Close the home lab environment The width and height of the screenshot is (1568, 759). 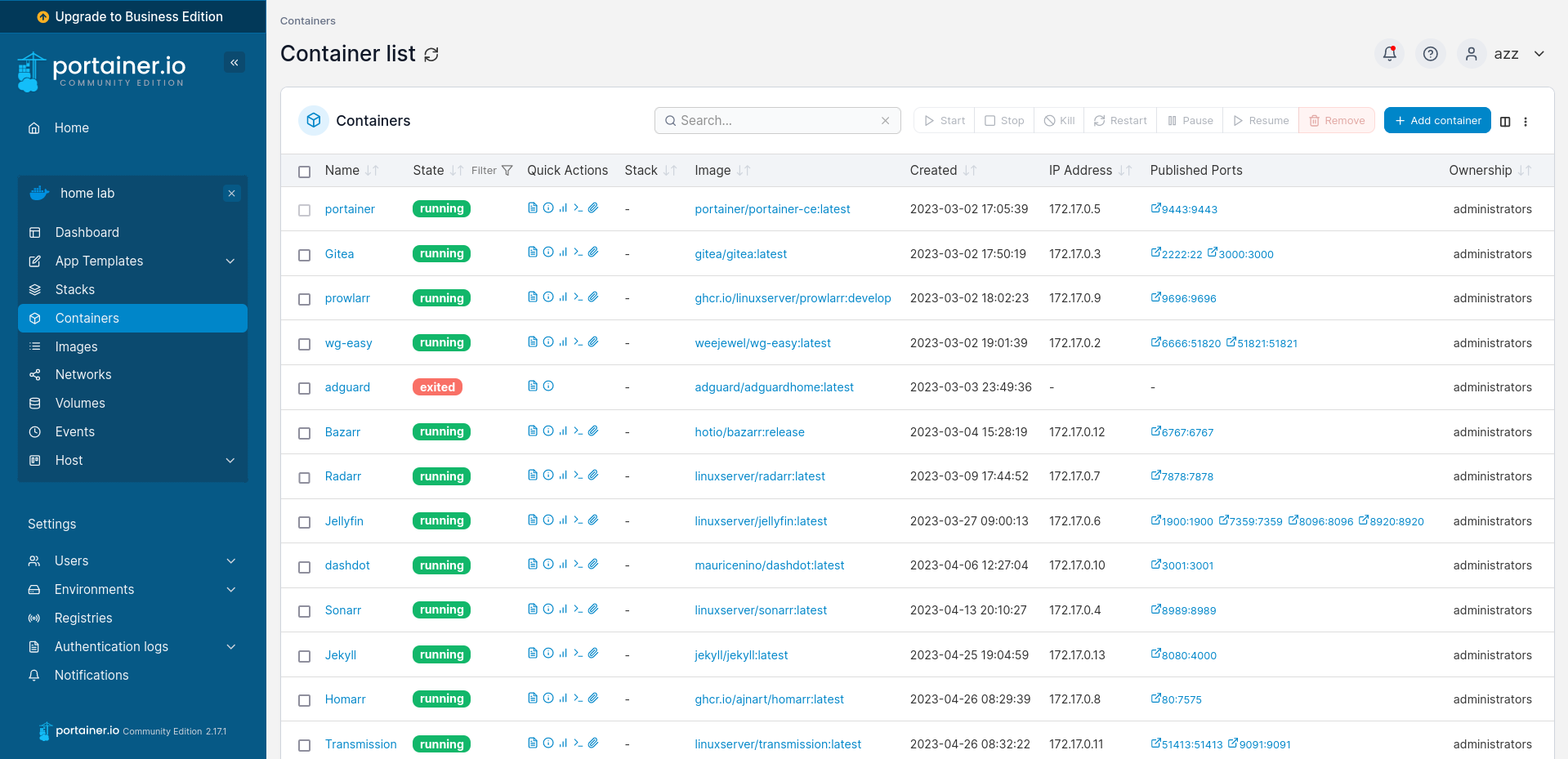(232, 194)
